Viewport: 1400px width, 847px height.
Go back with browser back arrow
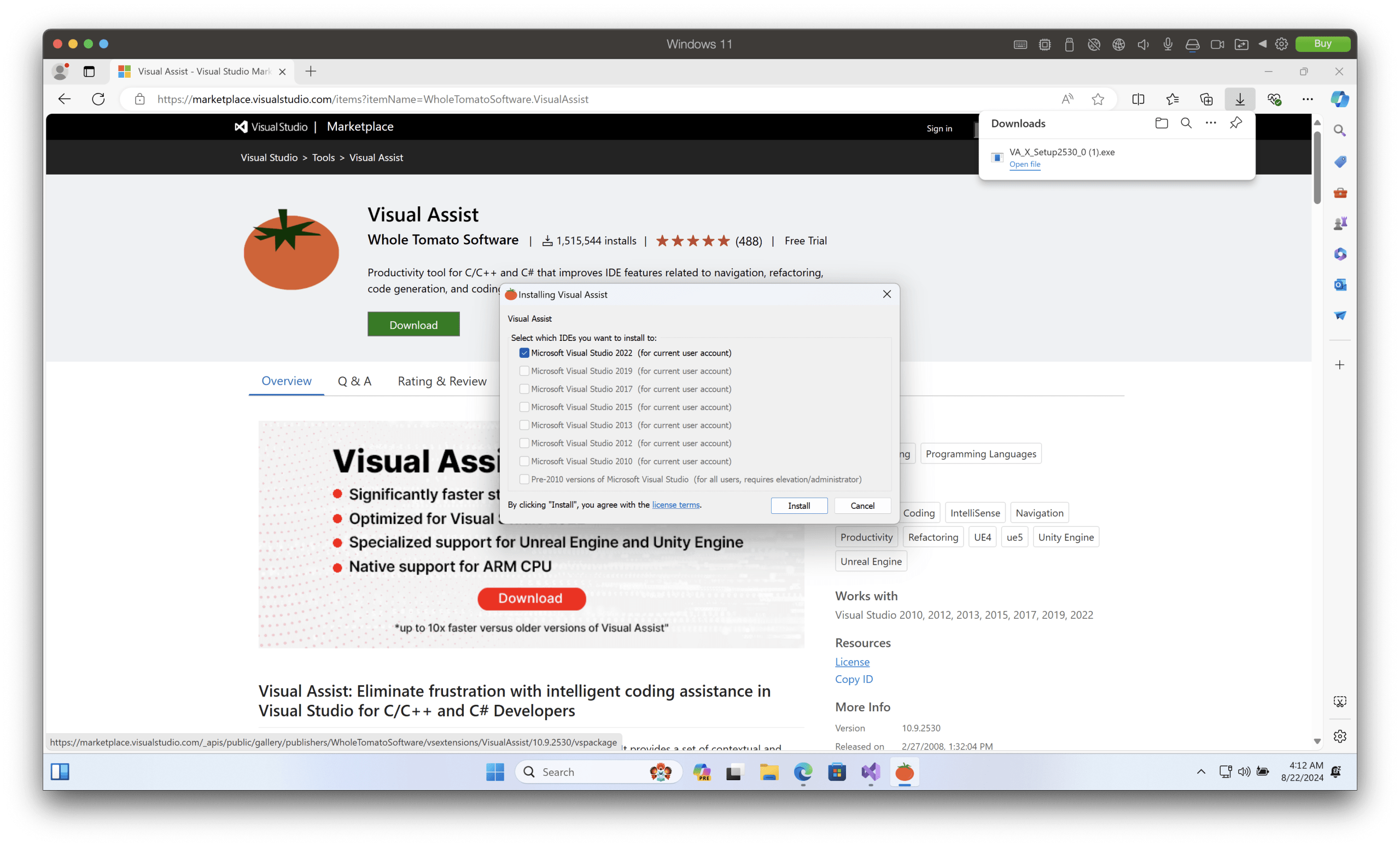pyautogui.click(x=64, y=99)
